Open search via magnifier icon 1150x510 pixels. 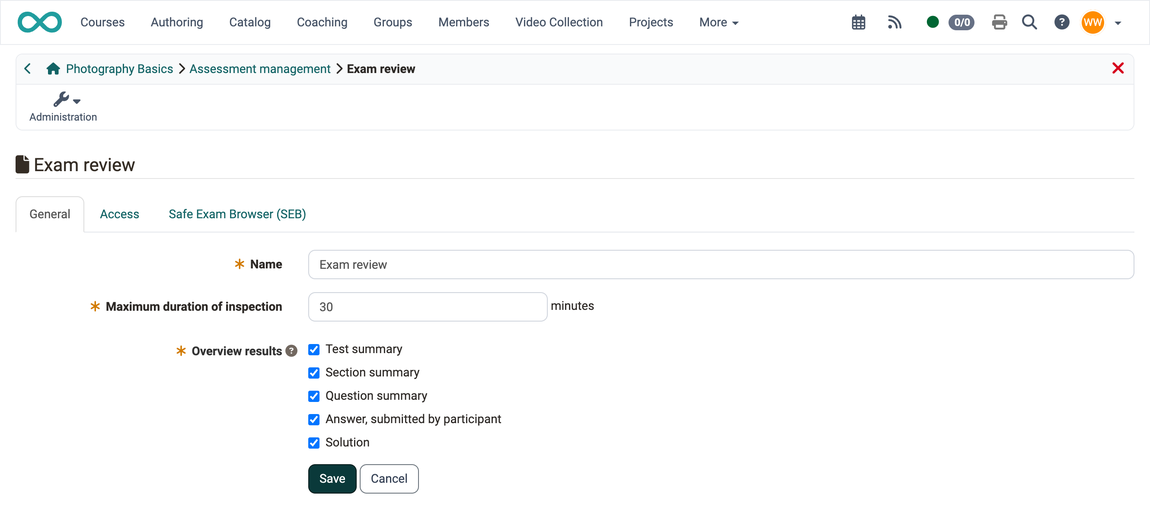[x=1029, y=23]
